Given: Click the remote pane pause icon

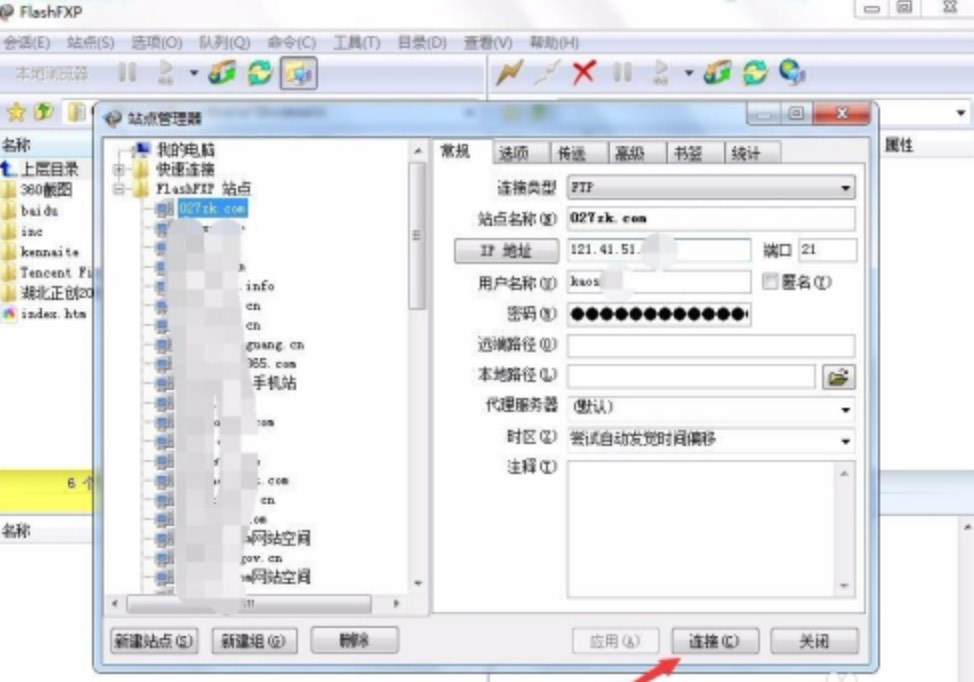Looking at the screenshot, I should (x=622, y=73).
